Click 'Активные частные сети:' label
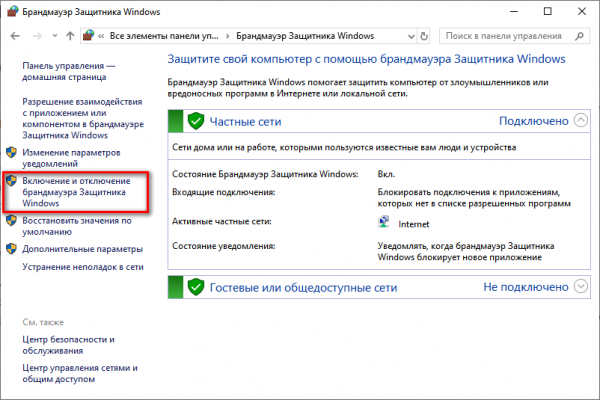This screenshot has height=400, width=600. (x=222, y=221)
